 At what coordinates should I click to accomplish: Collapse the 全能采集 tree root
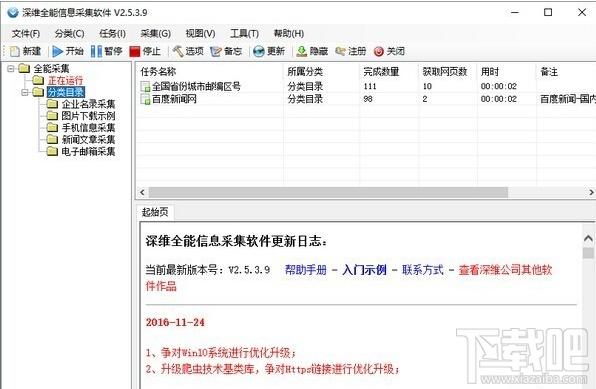point(11,68)
